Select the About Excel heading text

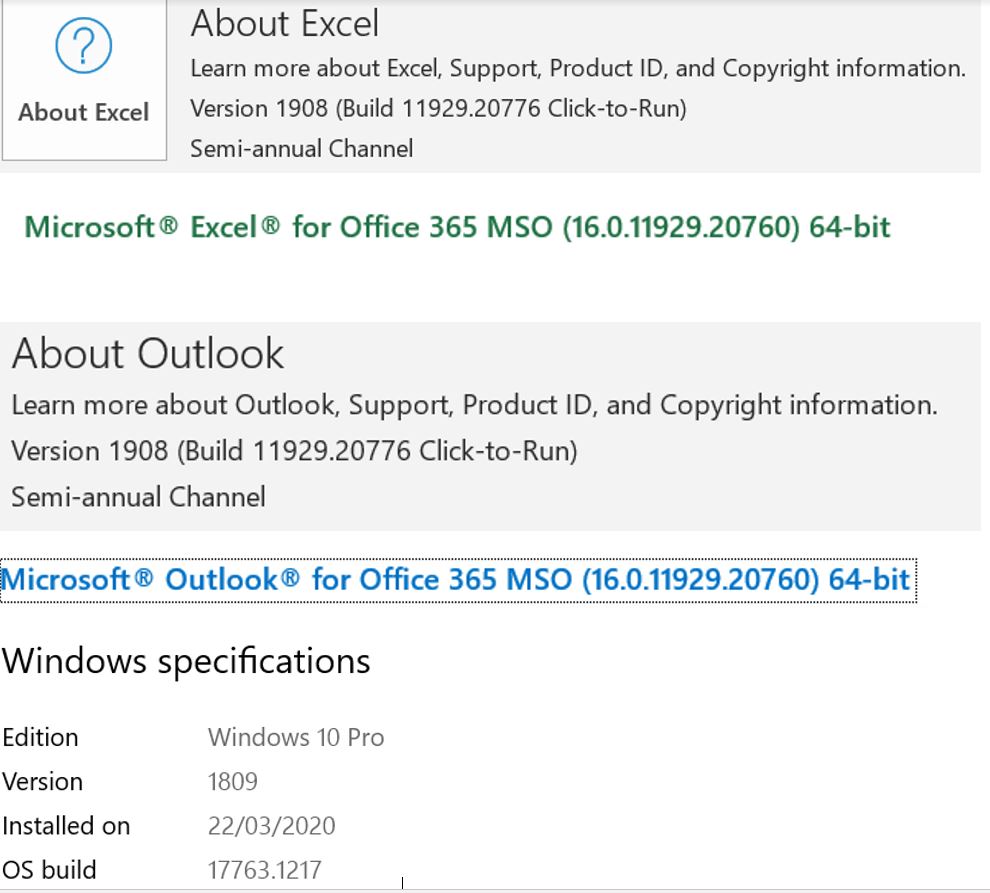click(285, 23)
